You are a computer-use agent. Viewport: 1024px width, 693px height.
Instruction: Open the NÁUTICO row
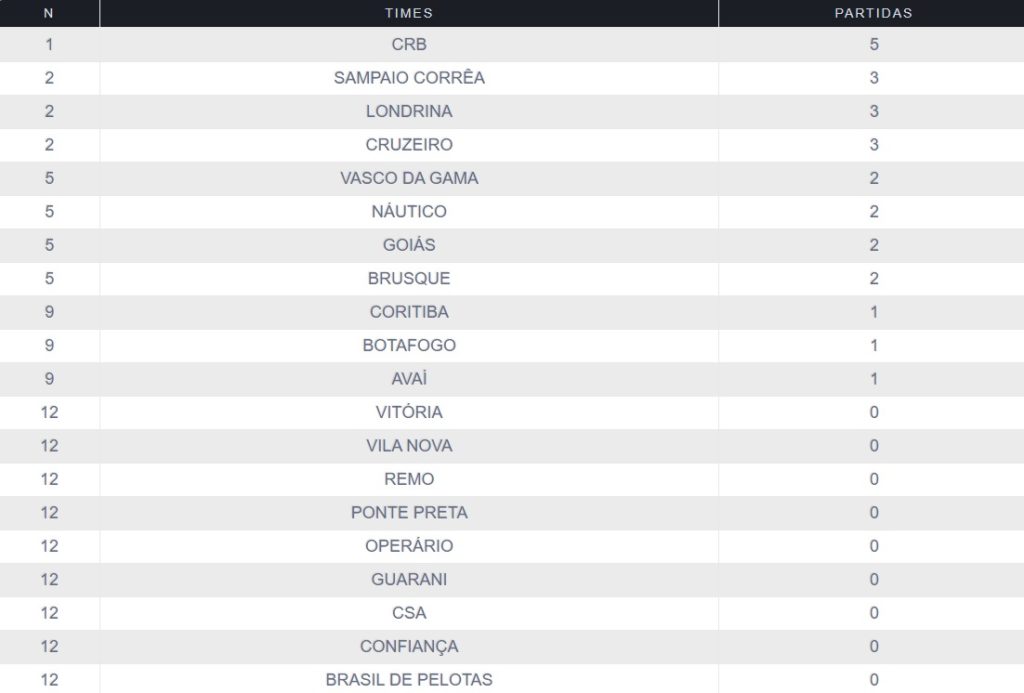coord(409,212)
